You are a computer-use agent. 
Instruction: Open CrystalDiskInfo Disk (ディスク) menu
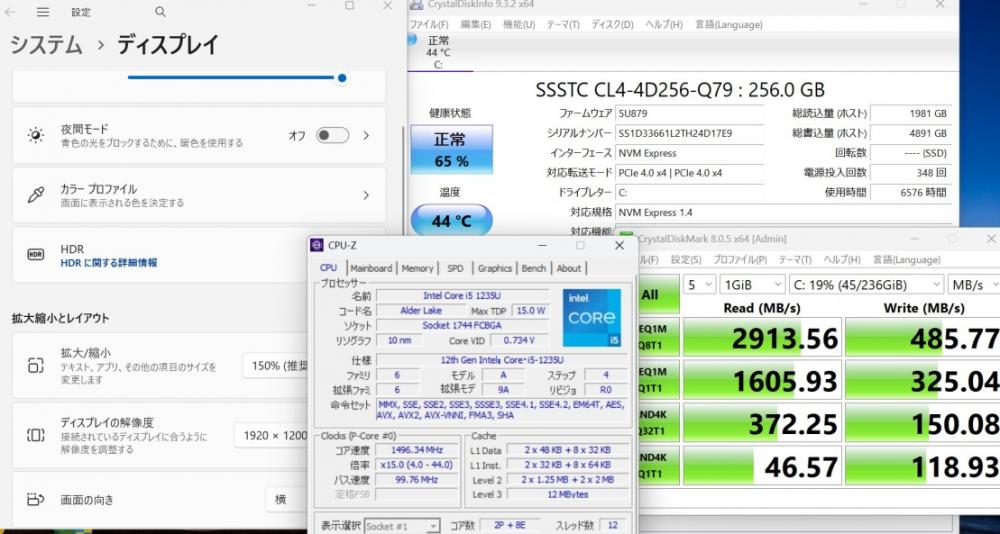click(612, 24)
